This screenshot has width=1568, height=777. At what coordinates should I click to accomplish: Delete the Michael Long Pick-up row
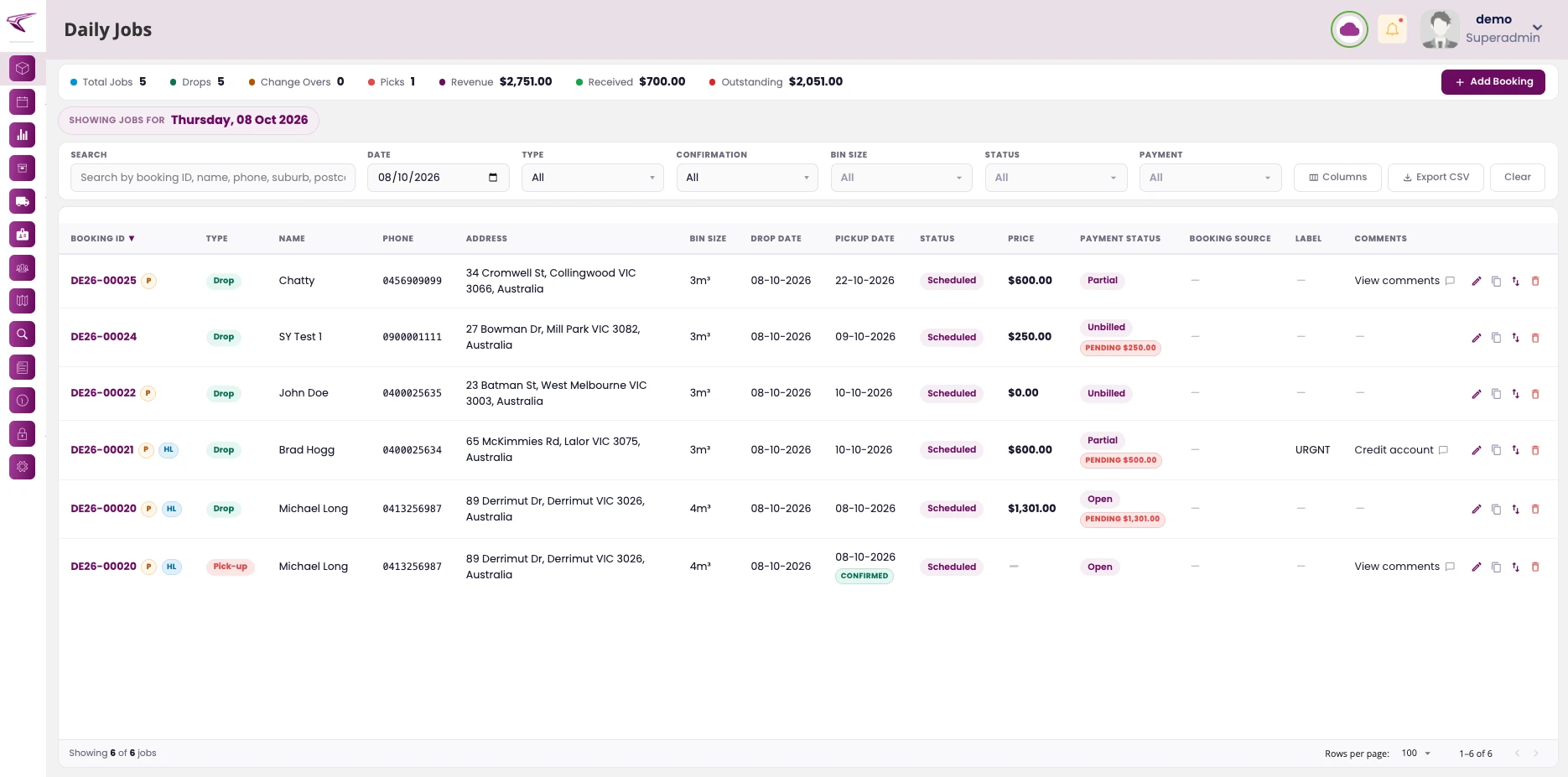1535,567
